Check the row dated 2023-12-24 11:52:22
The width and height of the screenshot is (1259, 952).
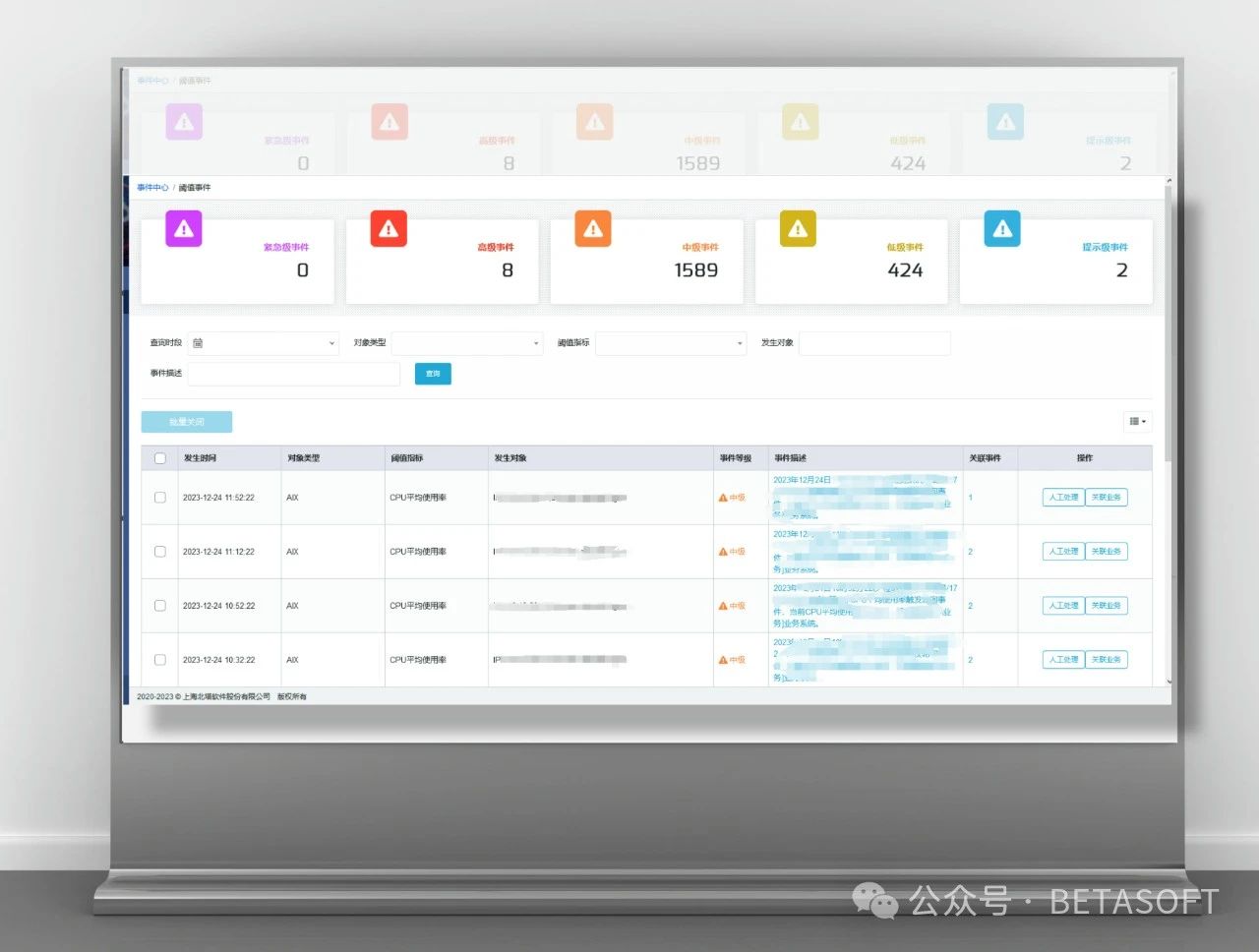coord(160,498)
